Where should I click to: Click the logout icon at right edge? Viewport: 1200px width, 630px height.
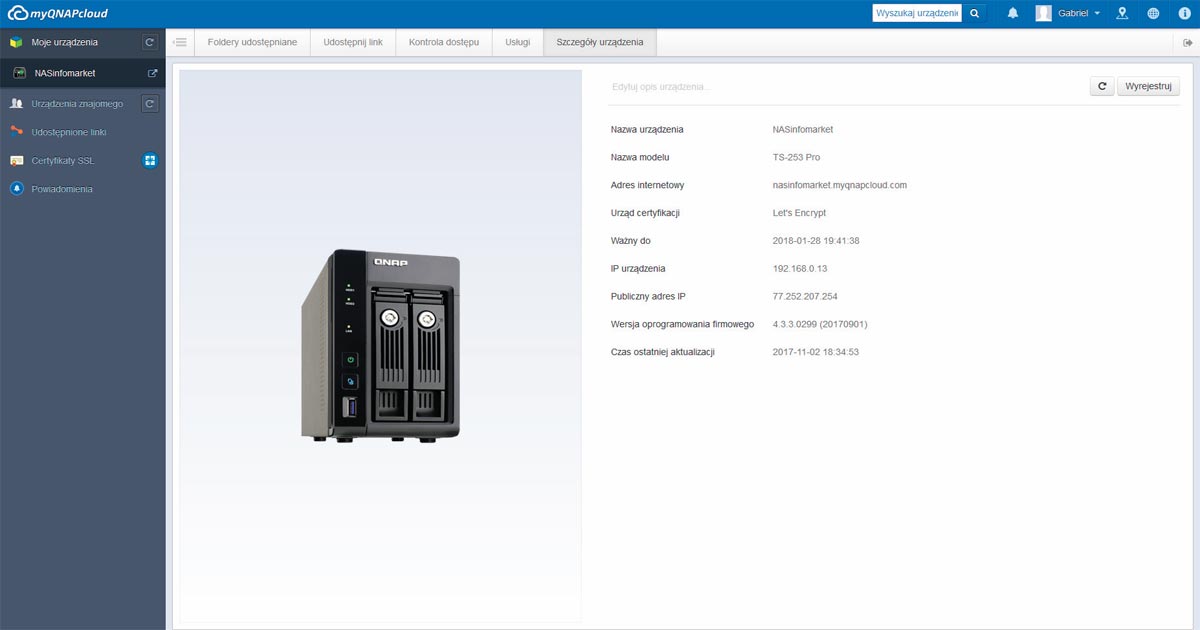(x=1187, y=42)
